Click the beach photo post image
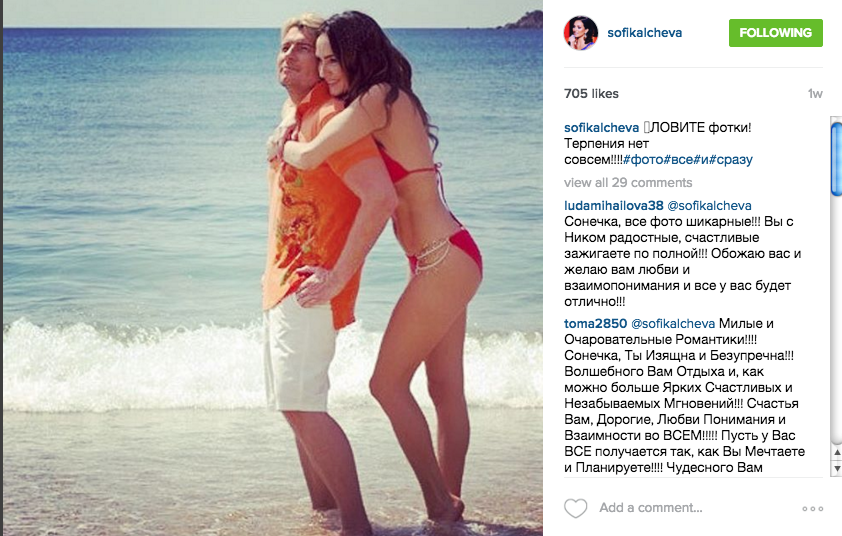Screen dimensions: 842x536 [x=273, y=268]
